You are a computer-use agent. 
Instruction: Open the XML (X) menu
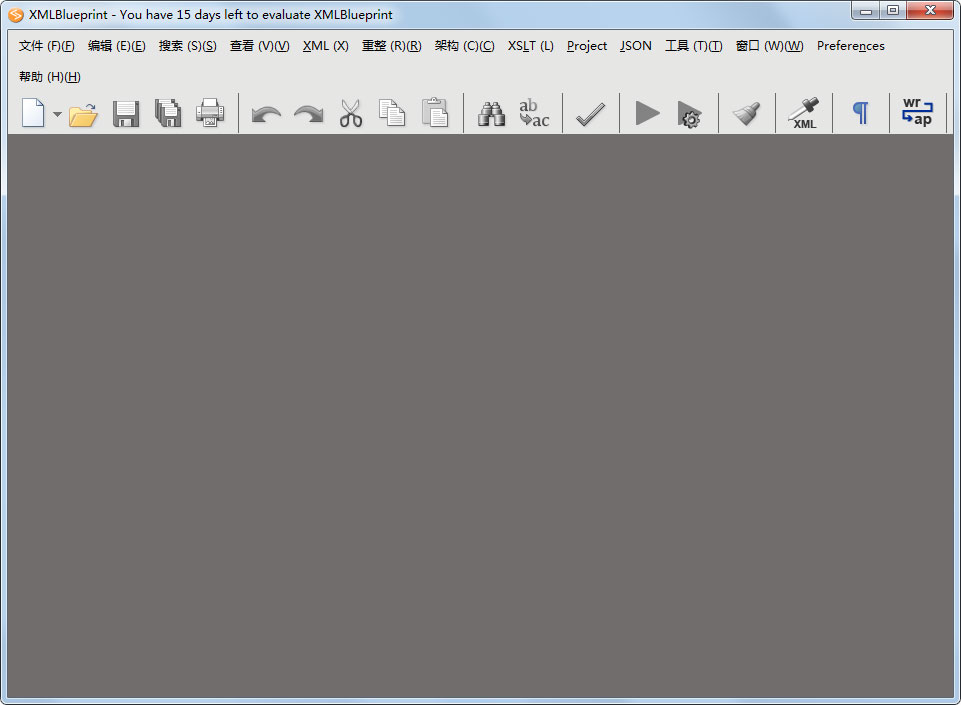point(325,46)
